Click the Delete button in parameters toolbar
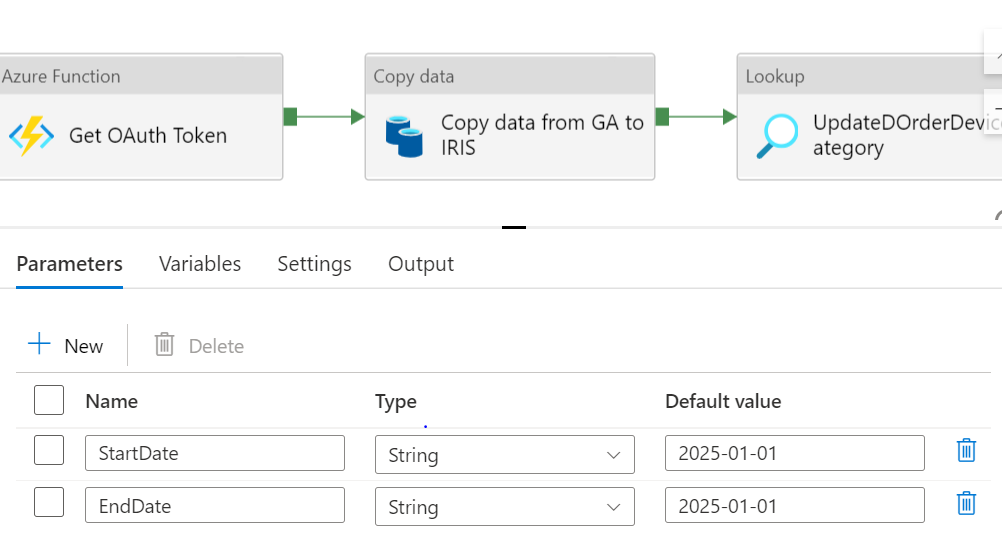This screenshot has width=1002, height=534. pos(199,346)
